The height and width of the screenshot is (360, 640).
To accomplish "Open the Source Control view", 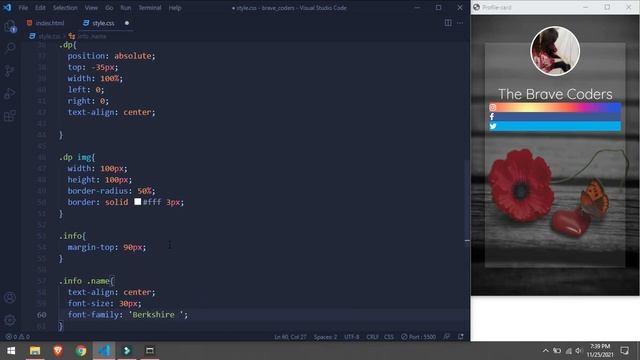I will point(10,71).
